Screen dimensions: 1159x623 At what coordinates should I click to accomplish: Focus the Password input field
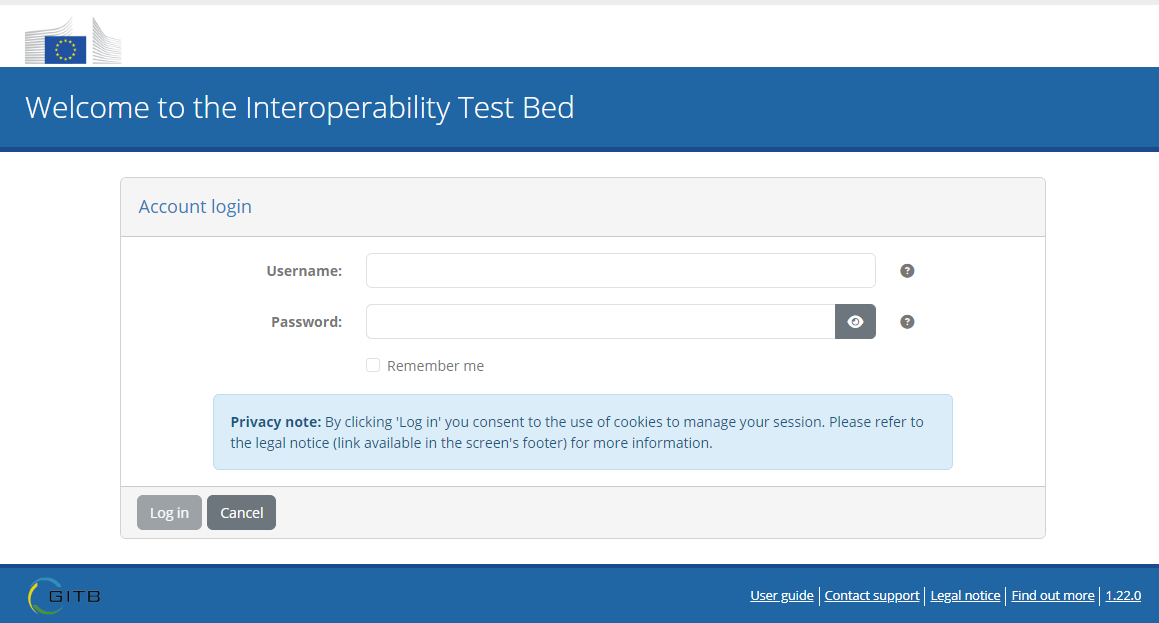click(x=600, y=322)
